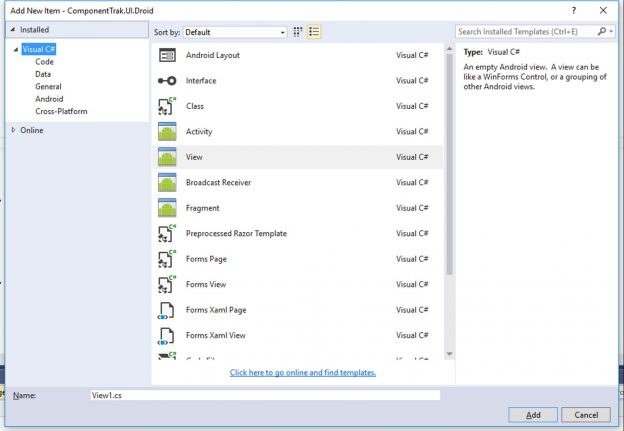This screenshot has height=431, width=624.
Task: Select the Preprocessed Razor Template icon
Action: (167, 234)
